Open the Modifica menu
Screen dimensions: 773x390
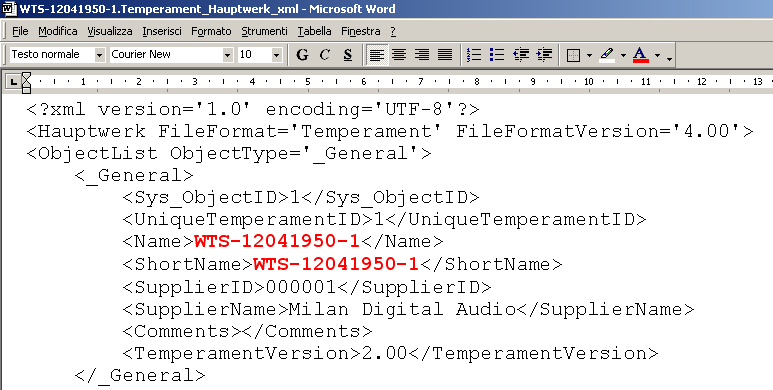tap(58, 32)
